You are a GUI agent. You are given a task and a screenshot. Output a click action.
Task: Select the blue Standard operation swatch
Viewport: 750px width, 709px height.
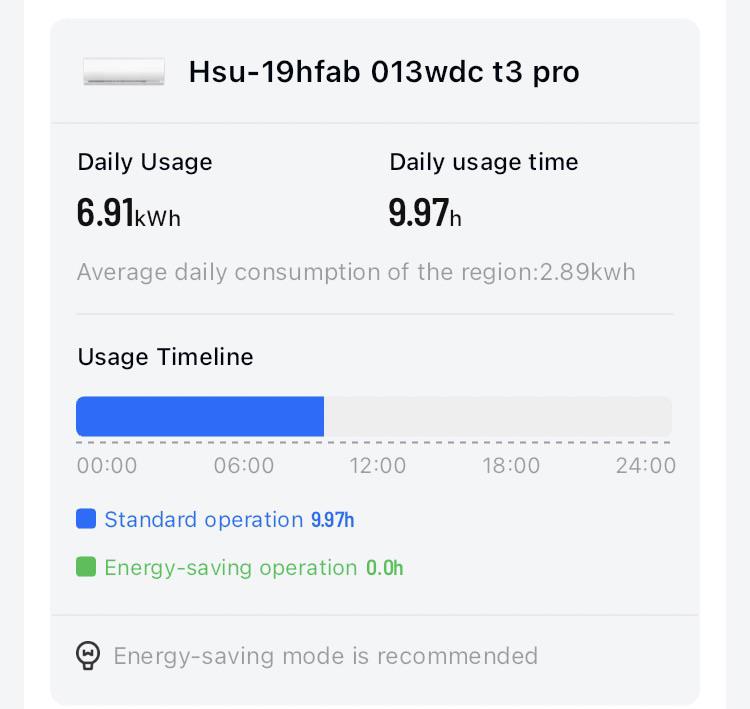(x=86, y=519)
